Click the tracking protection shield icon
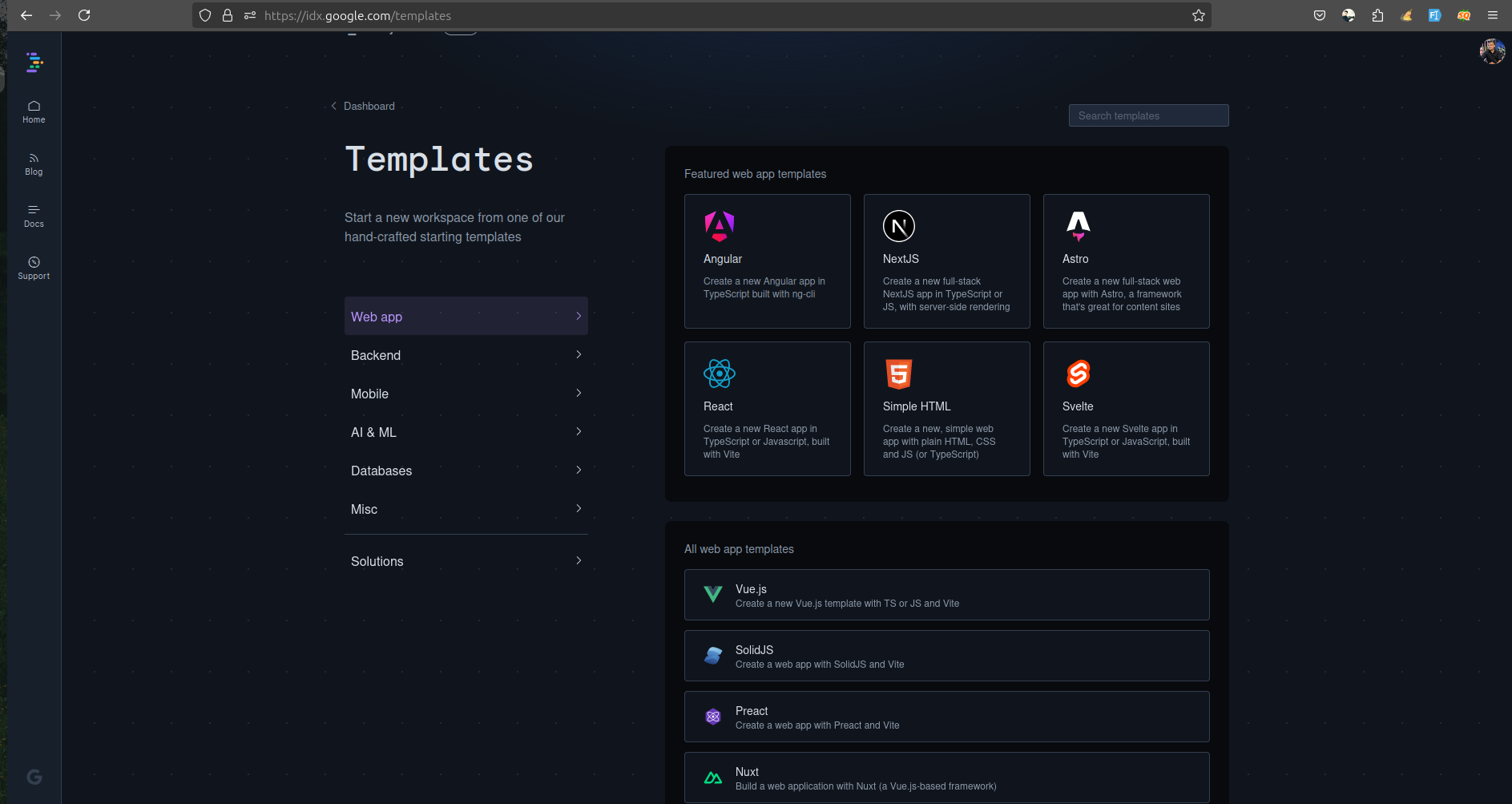This screenshot has width=1512, height=804. [205, 15]
